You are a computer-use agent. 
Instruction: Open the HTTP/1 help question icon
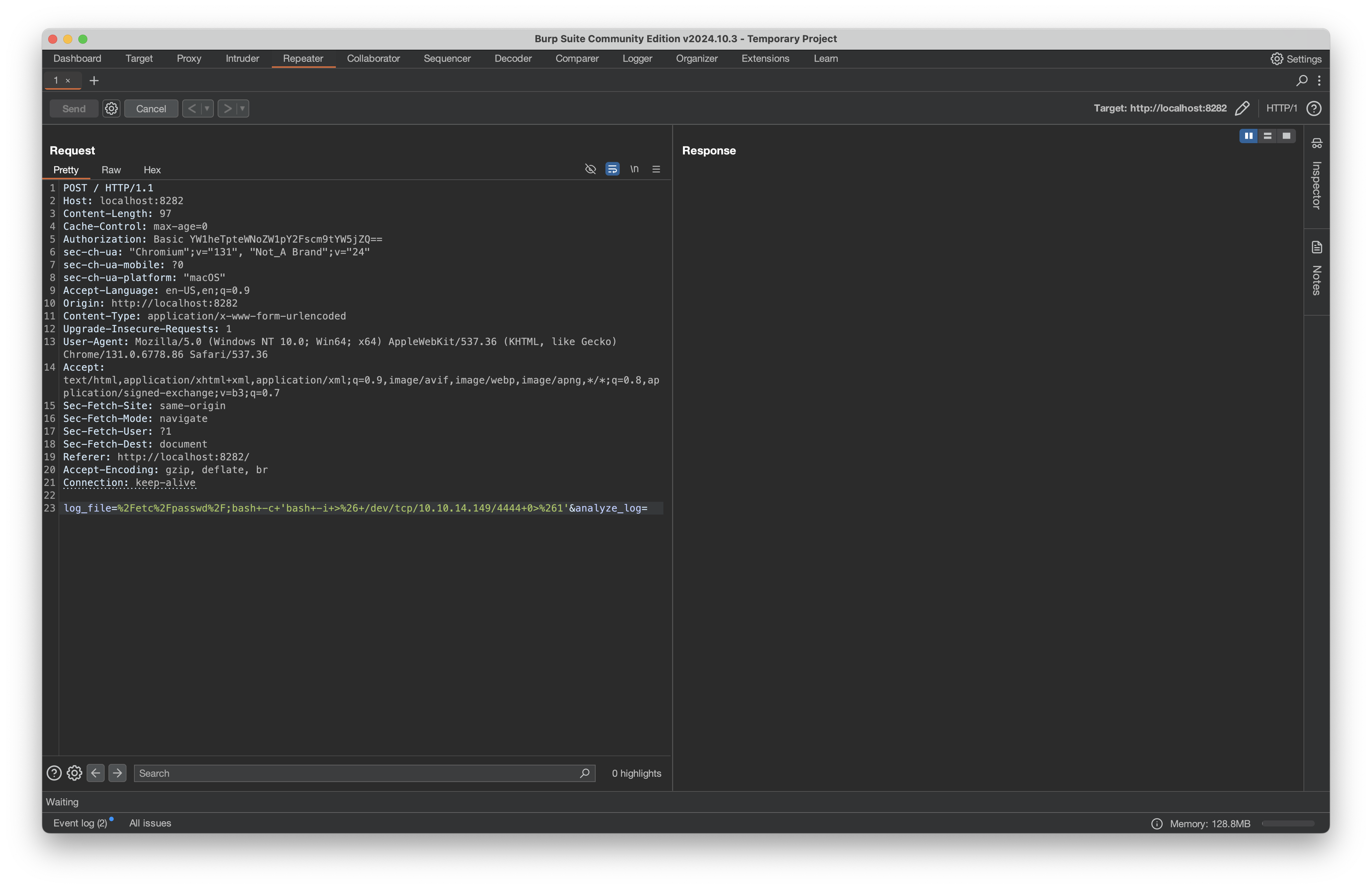[x=1314, y=108]
